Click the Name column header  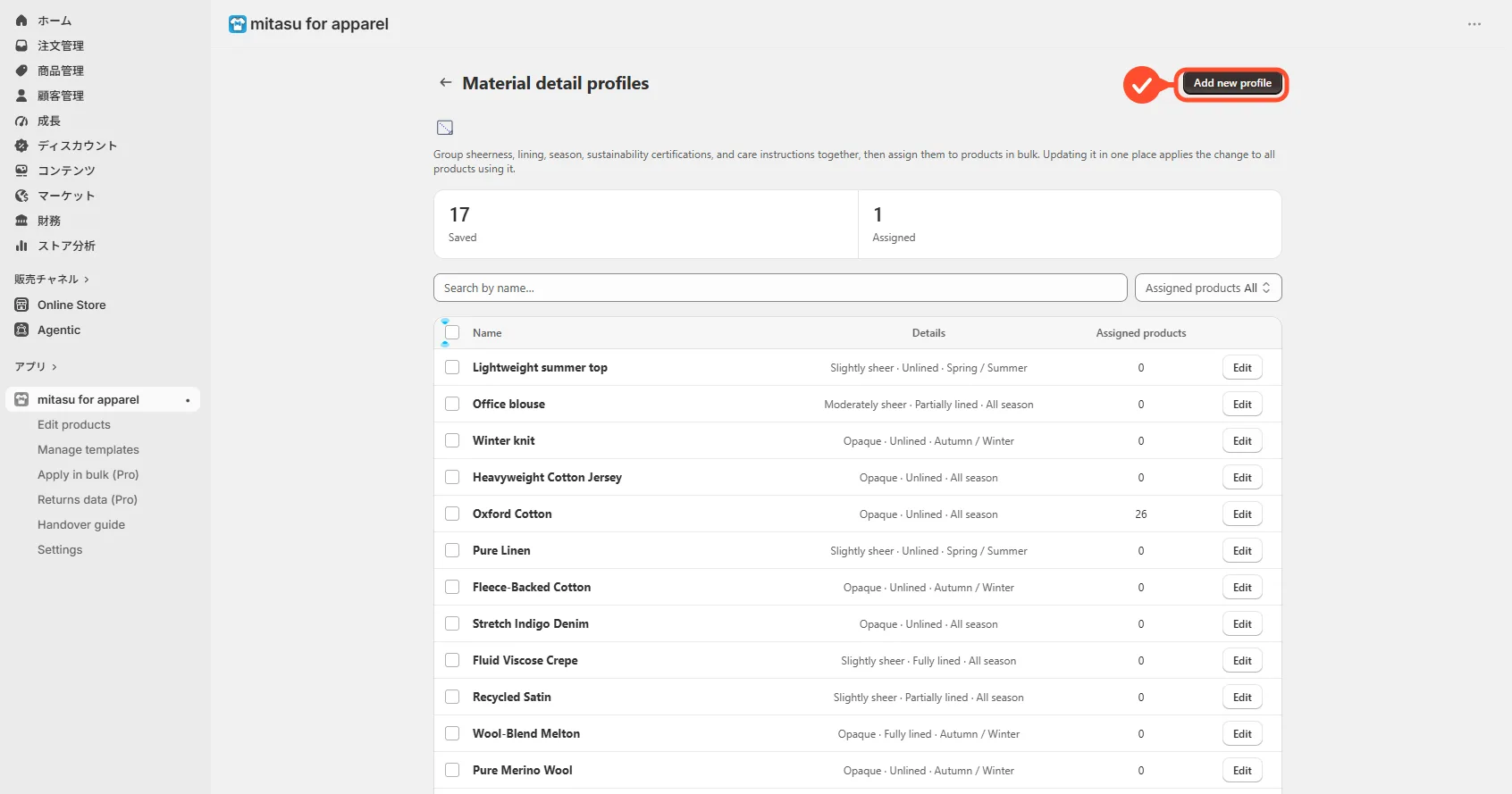pos(487,332)
